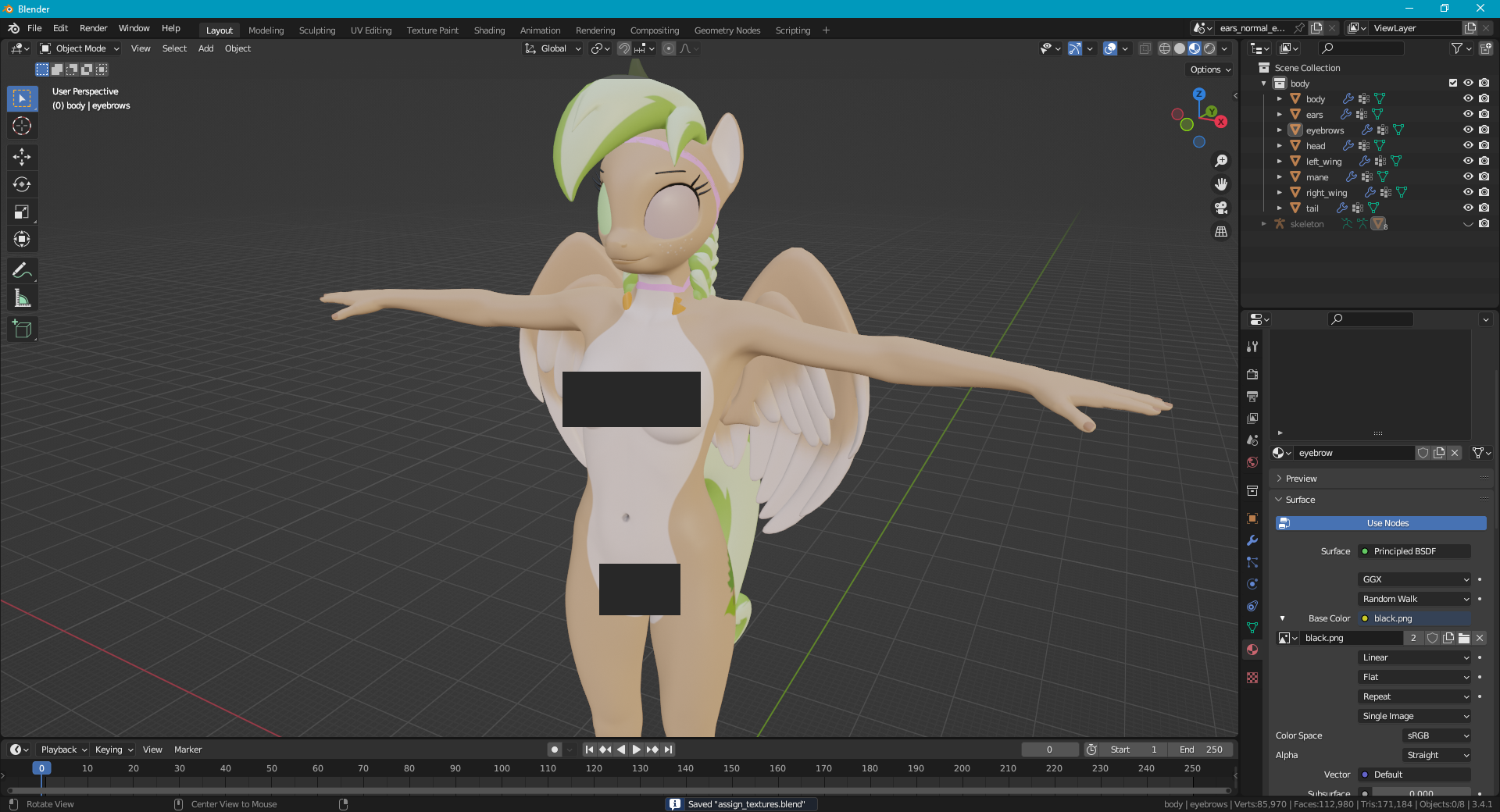The image size is (1500, 812).
Task: Switch to wireframe viewport shading
Action: click(x=1165, y=48)
